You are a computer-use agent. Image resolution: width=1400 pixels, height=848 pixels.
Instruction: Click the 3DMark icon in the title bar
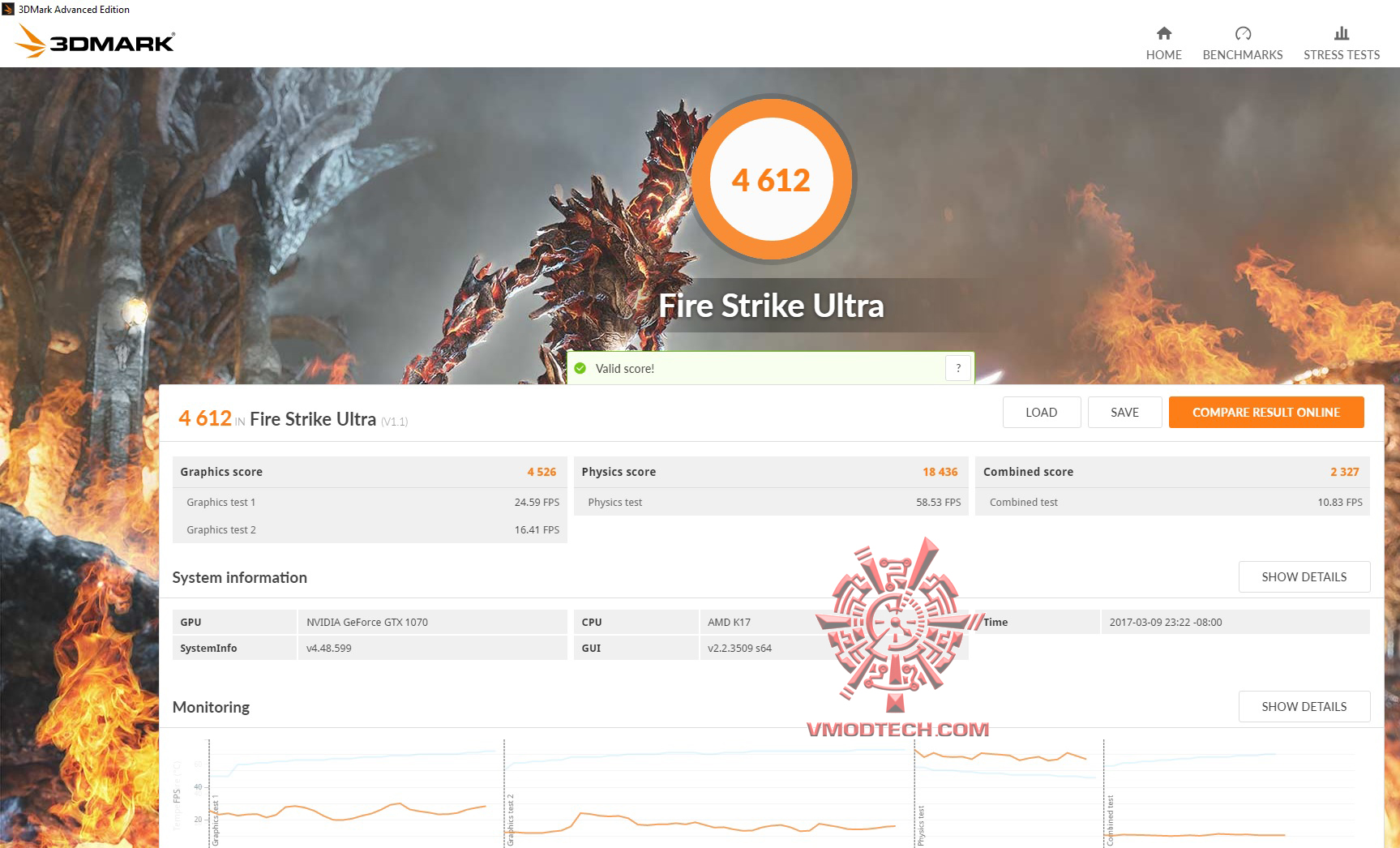click(9, 9)
